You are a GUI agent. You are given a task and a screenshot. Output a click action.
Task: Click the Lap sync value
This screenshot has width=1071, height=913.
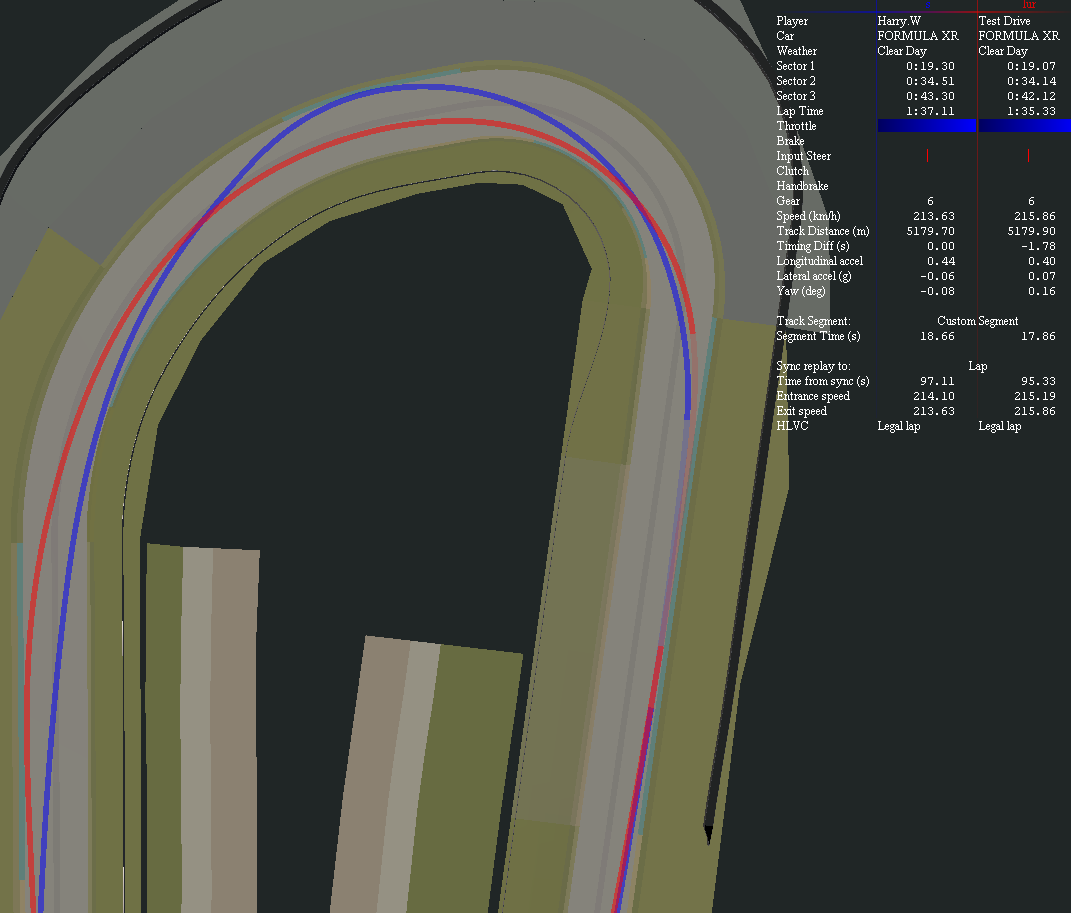tap(977, 367)
